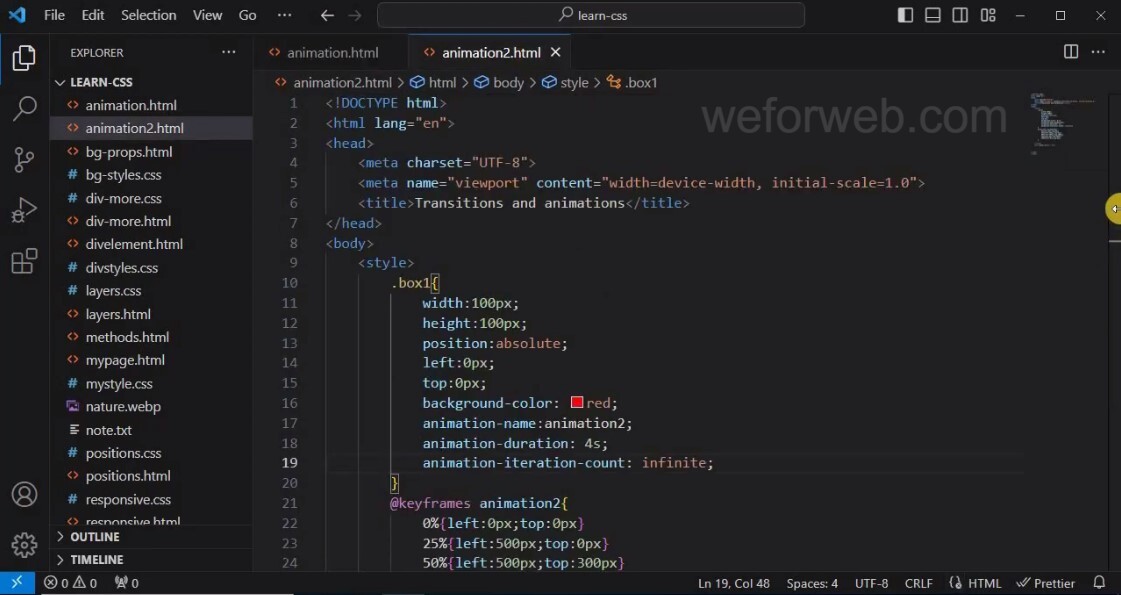Open the Selection menu

click(148, 15)
